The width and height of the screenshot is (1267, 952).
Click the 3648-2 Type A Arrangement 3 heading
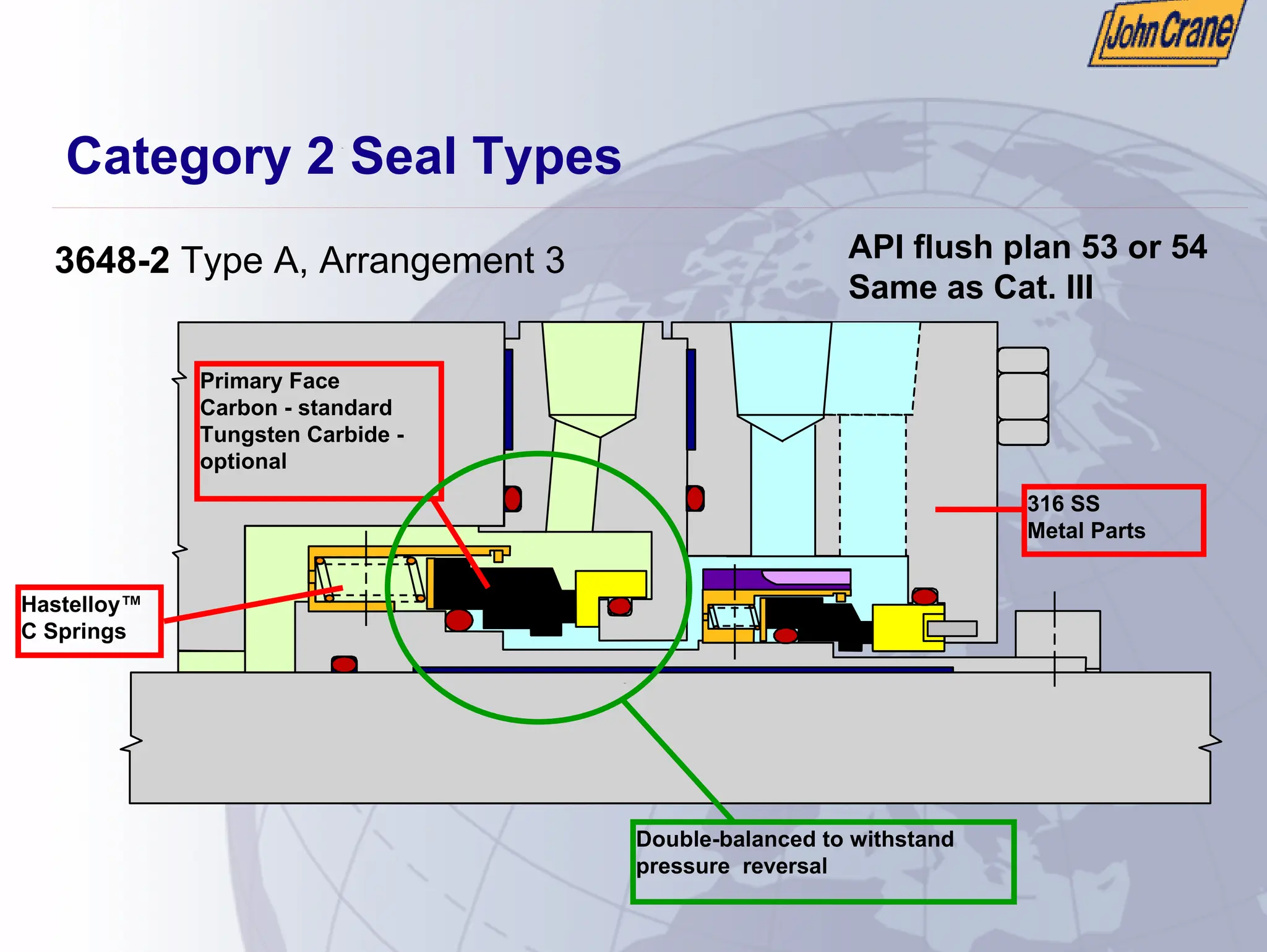(309, 260)
